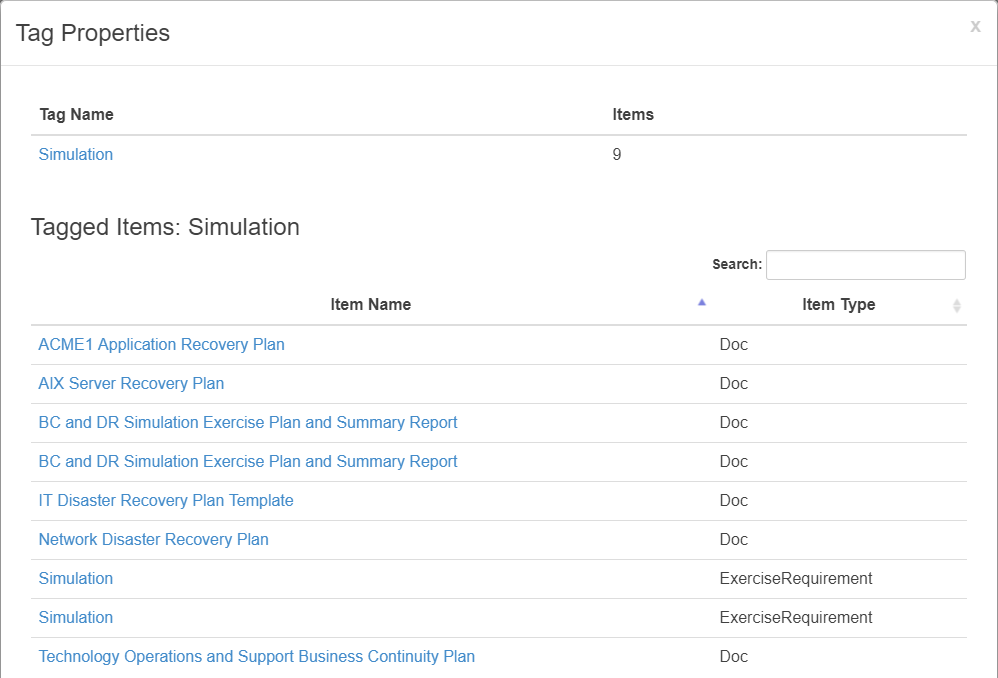Open second BC and DR Simulation Exercise Plan

[x=248, y=461]
